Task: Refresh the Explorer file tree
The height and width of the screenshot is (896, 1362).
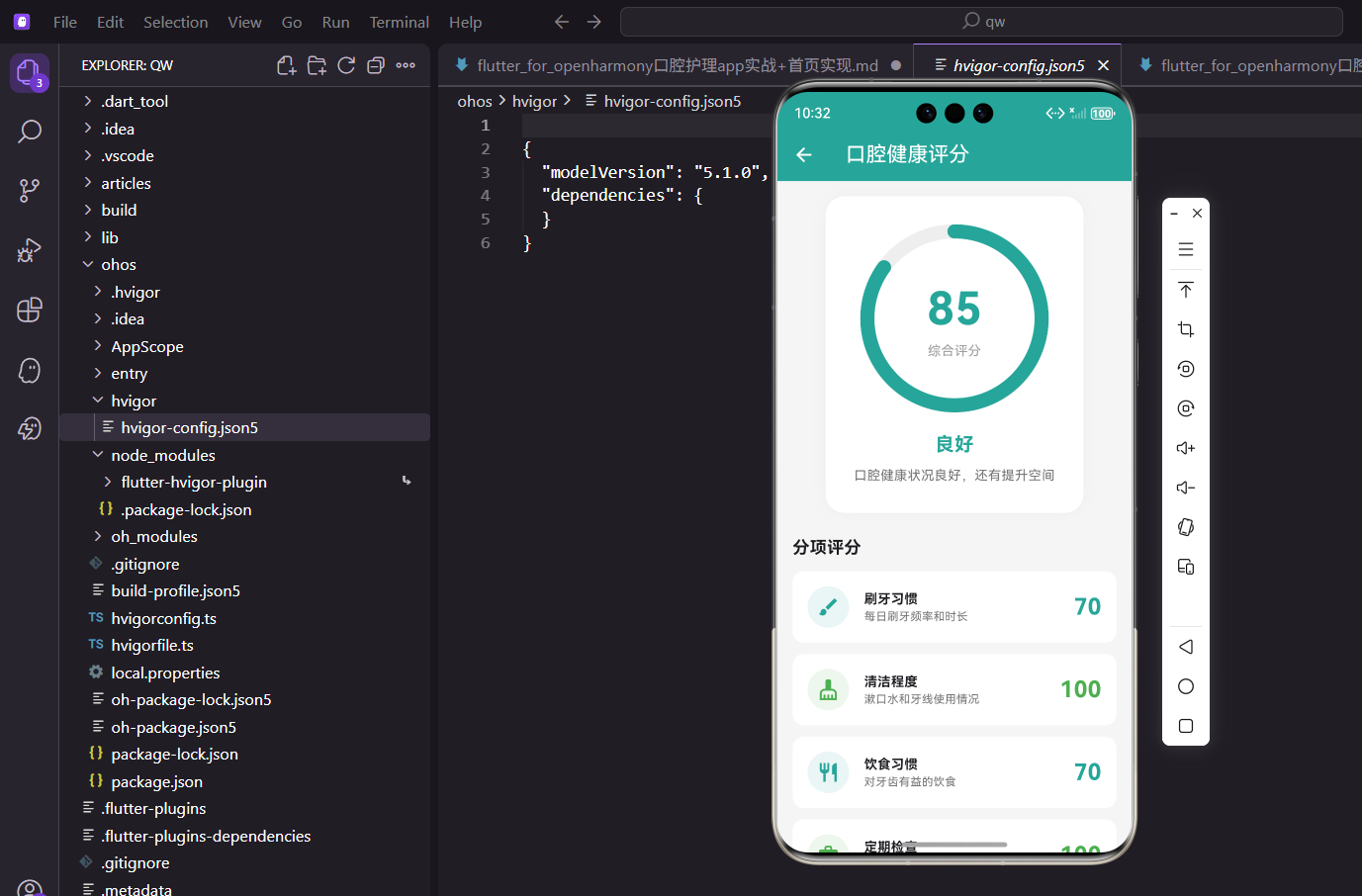Action: pyautogui.click(x=346, y=65)
